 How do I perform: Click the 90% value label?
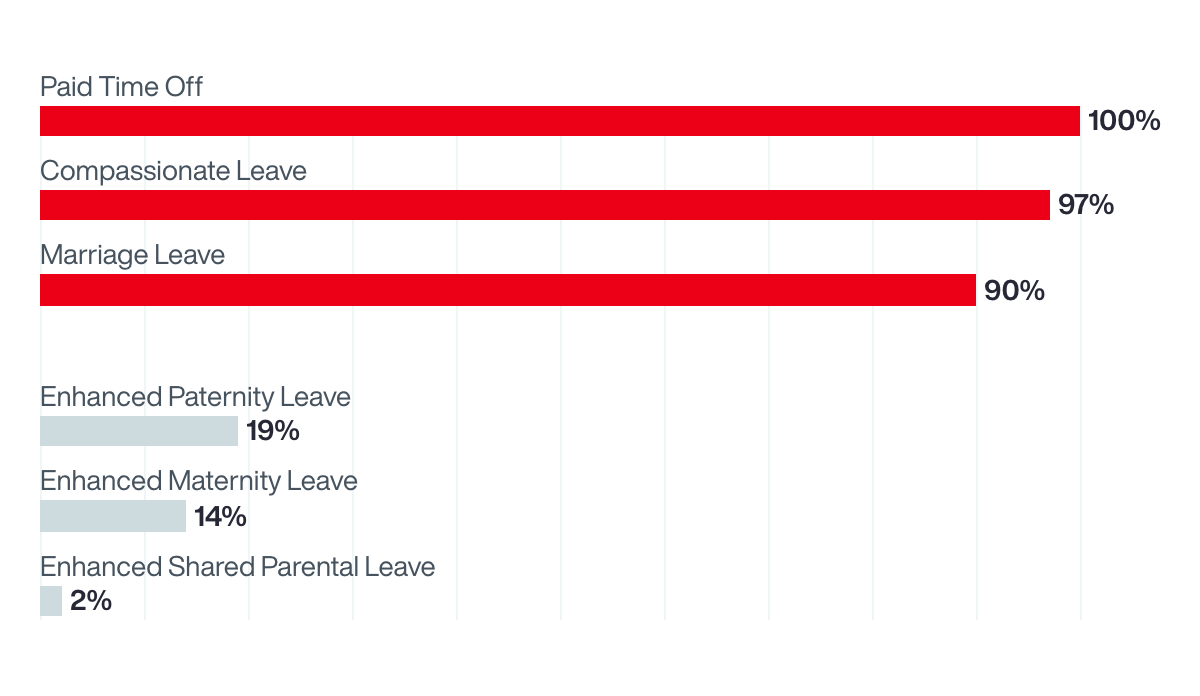[1014, 290]
